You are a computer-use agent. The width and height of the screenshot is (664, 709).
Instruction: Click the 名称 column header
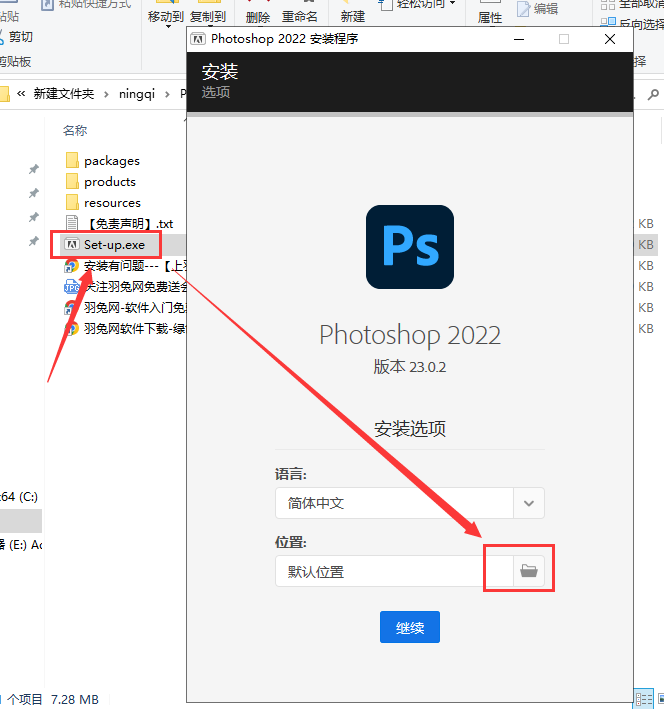(x=75, y=130)
